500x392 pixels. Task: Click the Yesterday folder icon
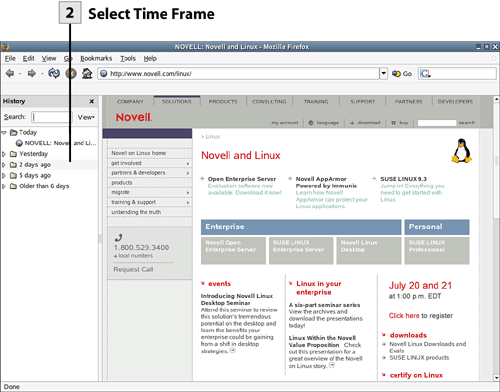point(13,154)
